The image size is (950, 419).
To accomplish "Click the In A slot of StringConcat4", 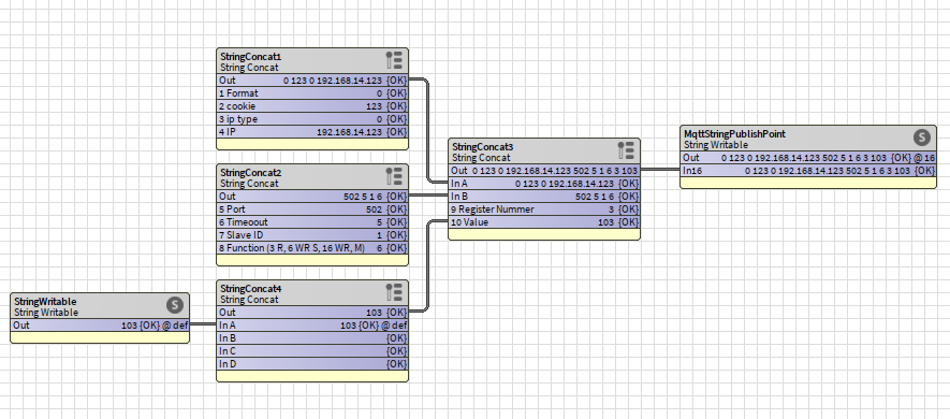I will click(313, 325).
